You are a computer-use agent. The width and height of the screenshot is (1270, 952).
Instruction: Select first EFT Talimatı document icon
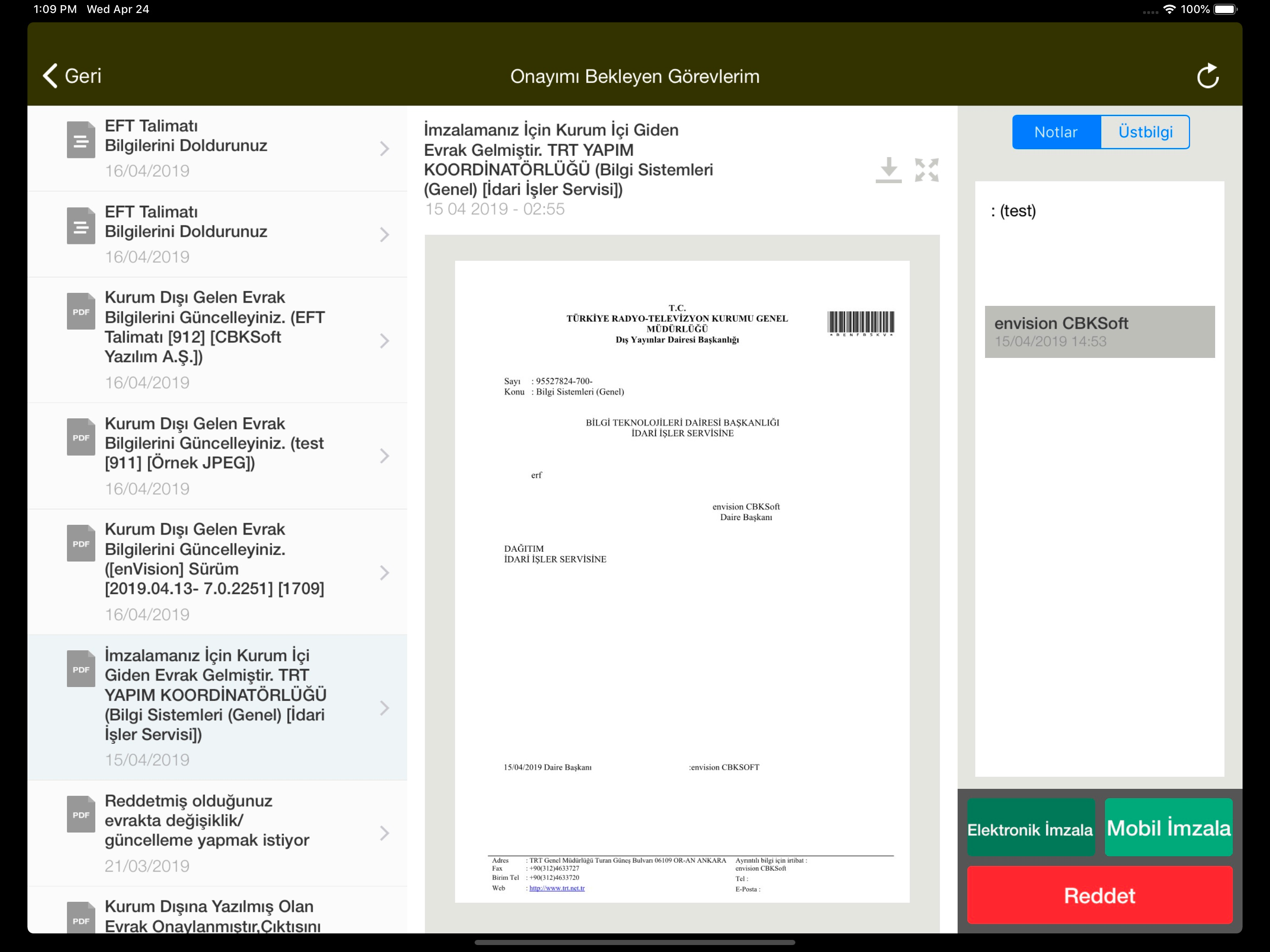(81, 139)
